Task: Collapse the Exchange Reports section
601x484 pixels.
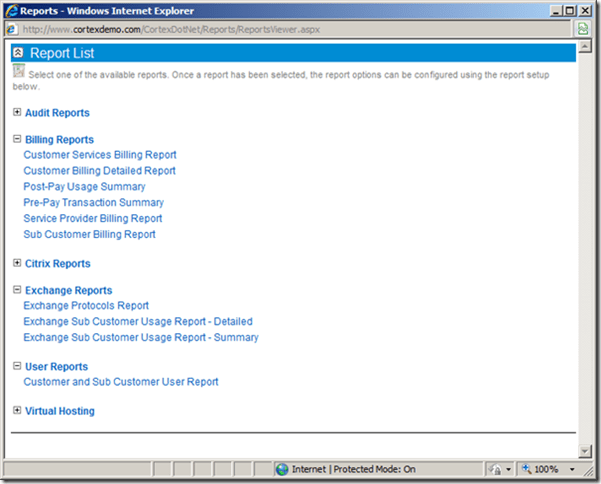Action: 16,290
